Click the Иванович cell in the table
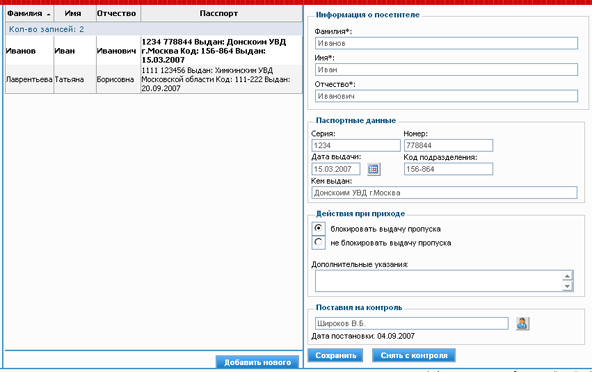 coord(118,51)
